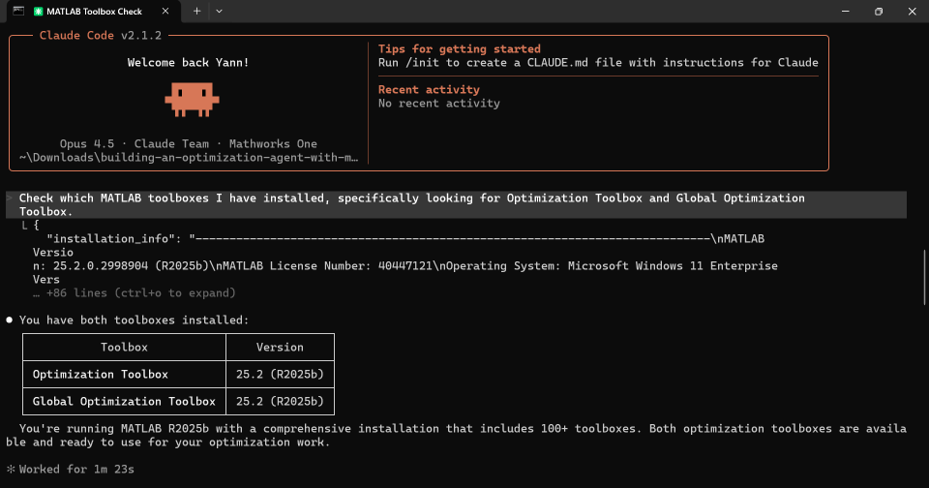Click the green icon on MATLAB Toolbox Check tab
The width and height of the screenshot is (929, 488).
tap(38, 11)
